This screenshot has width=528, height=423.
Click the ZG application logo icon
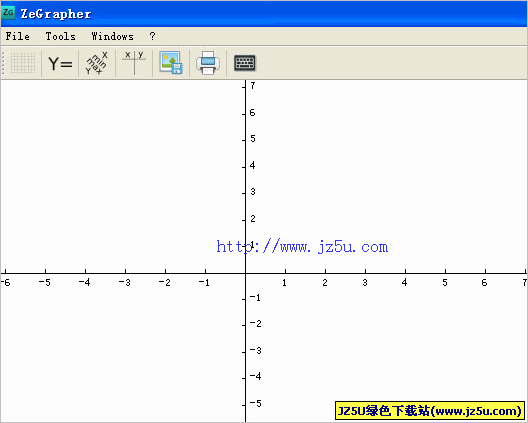[x=8, y=13]
